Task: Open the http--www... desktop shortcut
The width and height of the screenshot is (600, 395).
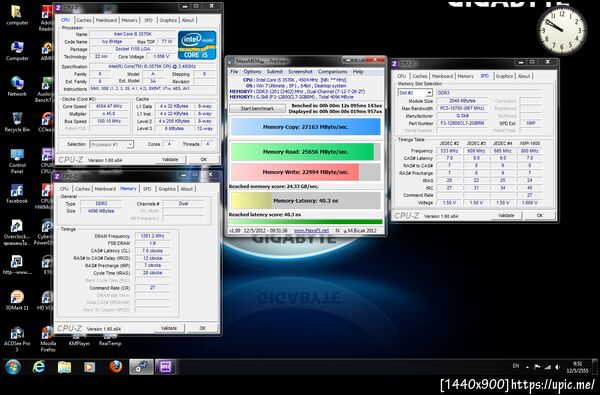Action: [17, 265]
